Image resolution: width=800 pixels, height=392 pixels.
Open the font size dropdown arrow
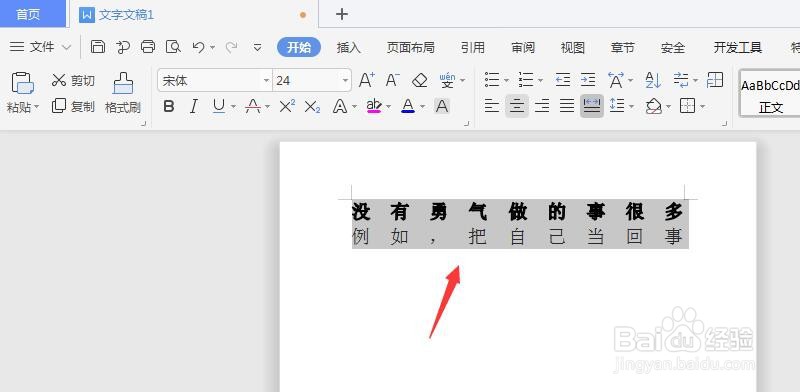pyautogui.click(x=345, y=81)
